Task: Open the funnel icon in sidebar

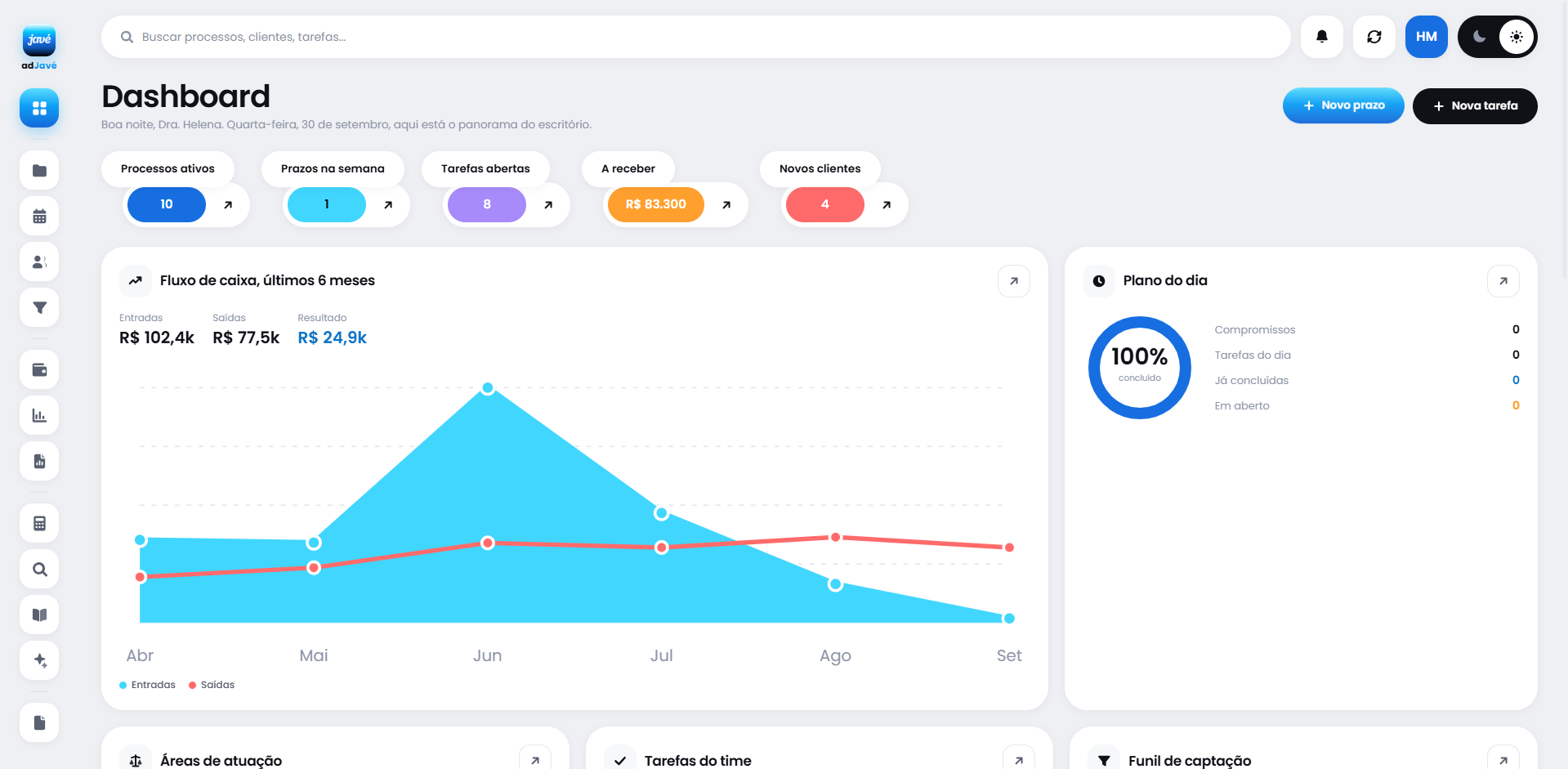Action: coord(39,307)
